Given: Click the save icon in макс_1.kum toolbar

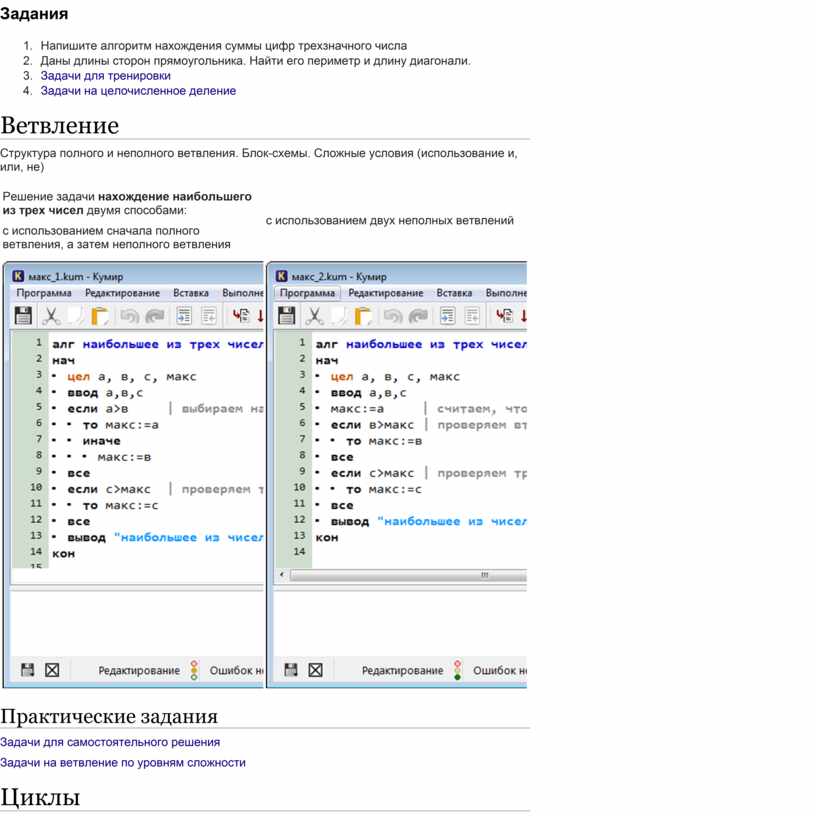Looking at the screenshot, I should coord(23,316).
